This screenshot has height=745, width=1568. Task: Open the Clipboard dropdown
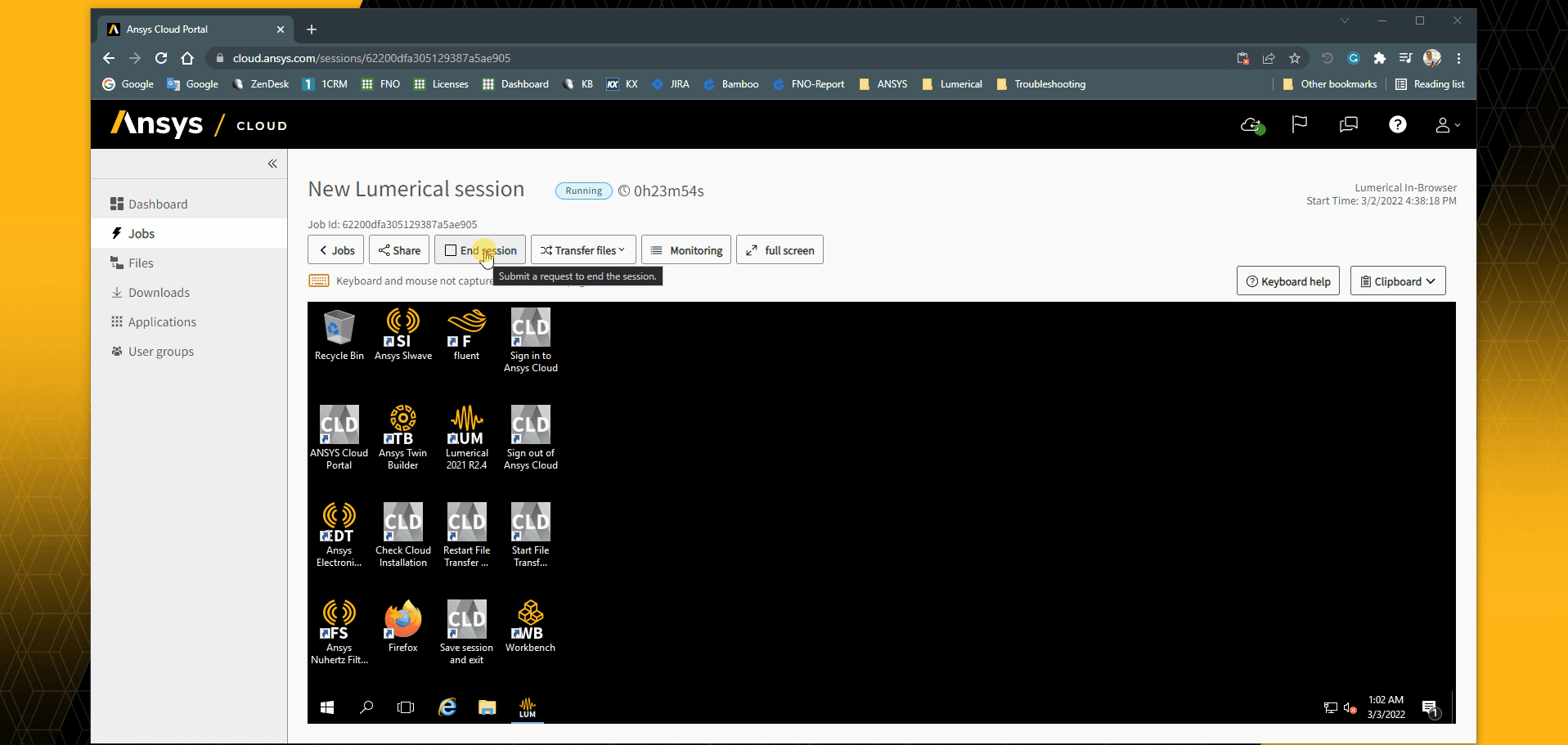tap(1398, 281)
